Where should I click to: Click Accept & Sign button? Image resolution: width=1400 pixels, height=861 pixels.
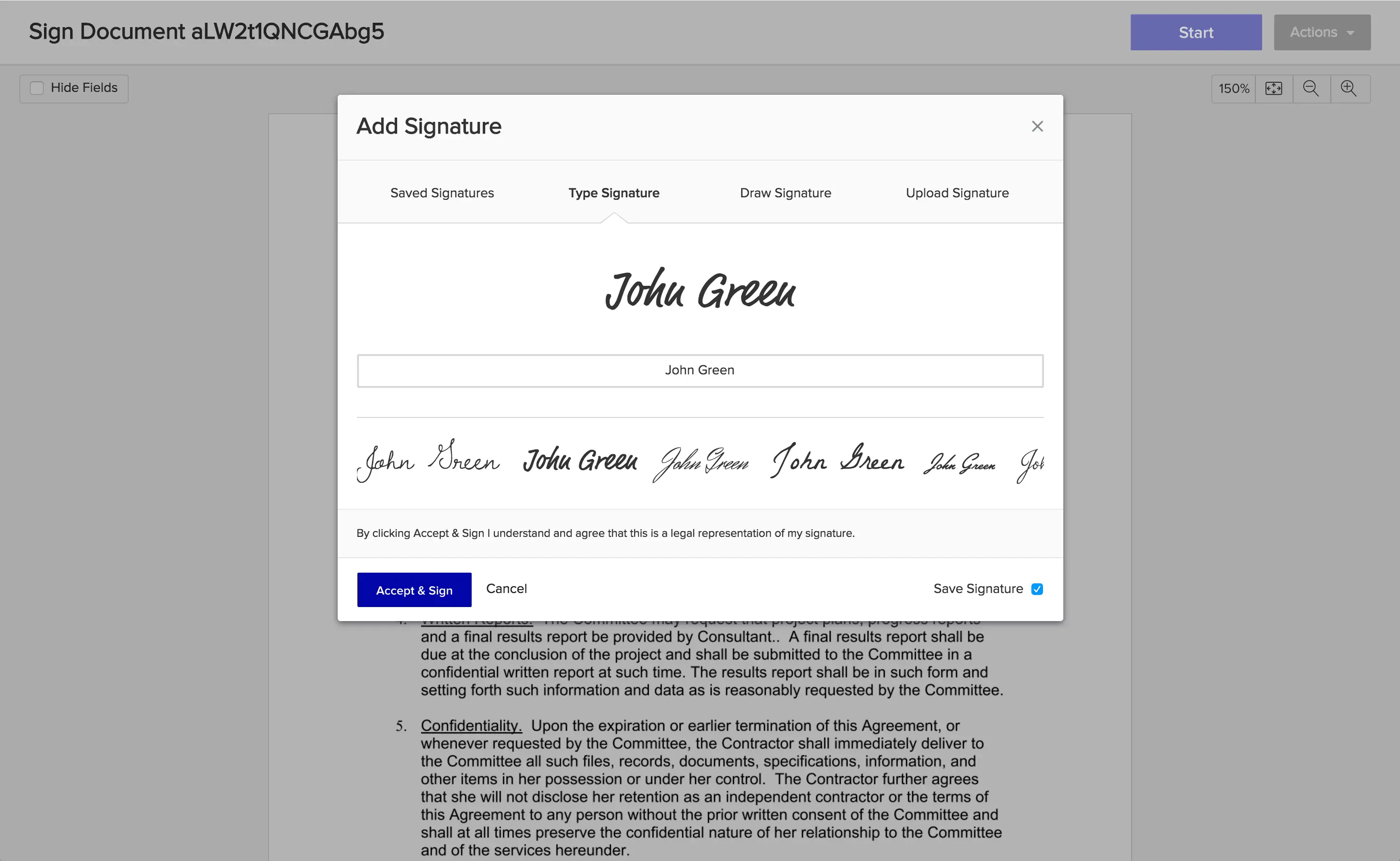pyautogui.click(x=414, y=588)
